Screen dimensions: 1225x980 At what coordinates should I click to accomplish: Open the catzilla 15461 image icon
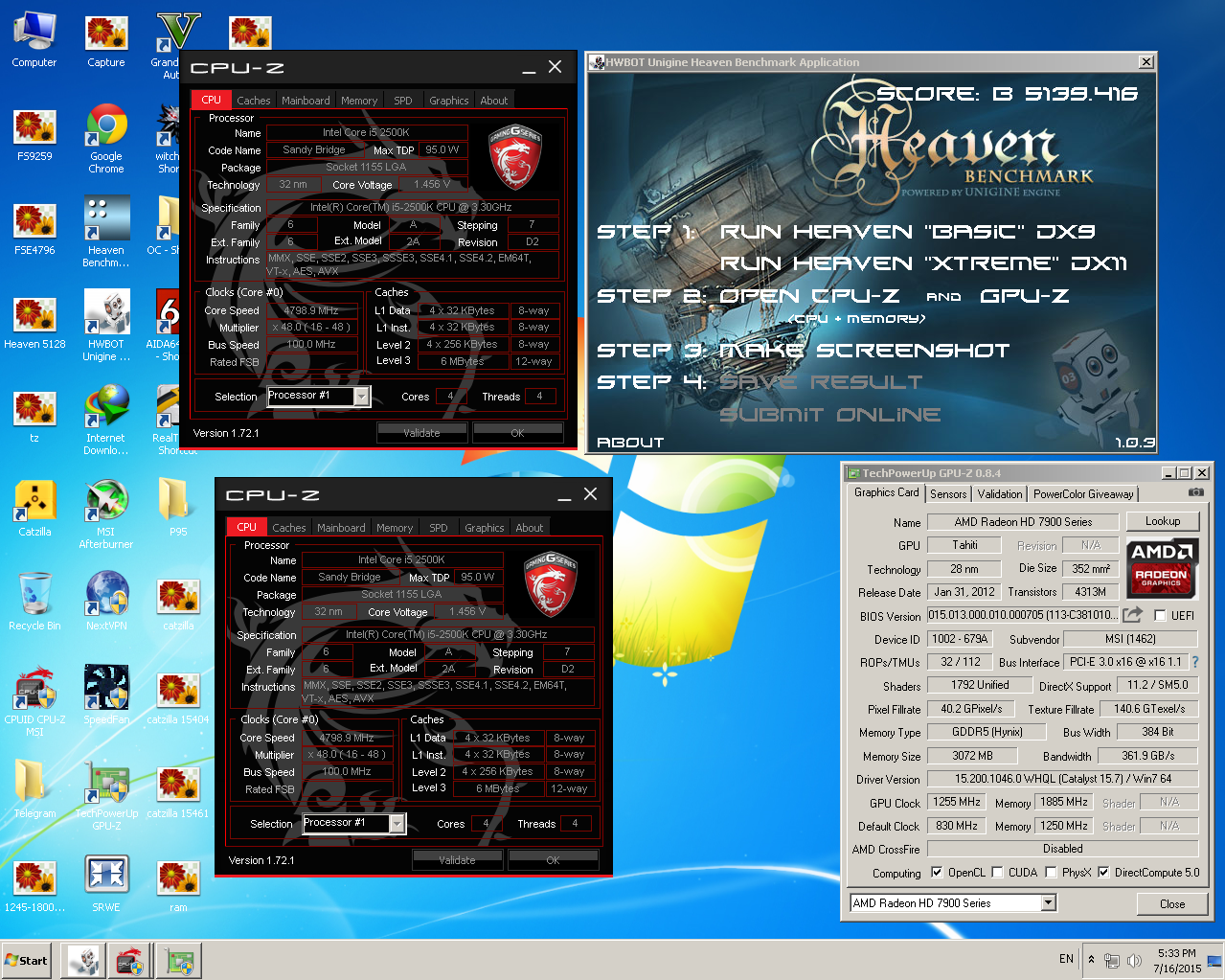coord(178,790)
